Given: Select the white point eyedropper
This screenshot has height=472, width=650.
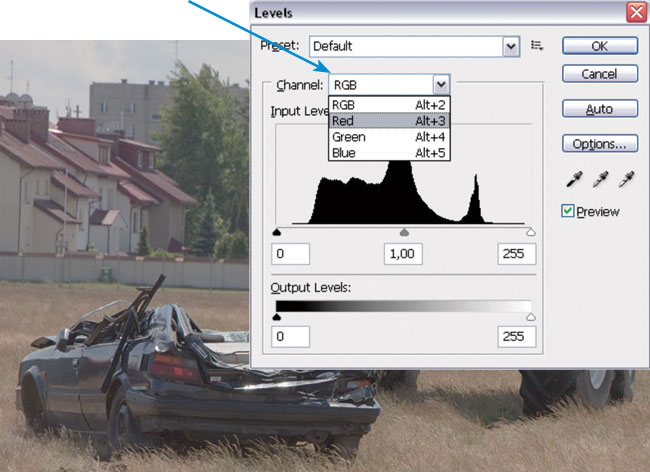Looking at the screenshot, I should click(626, 179).
